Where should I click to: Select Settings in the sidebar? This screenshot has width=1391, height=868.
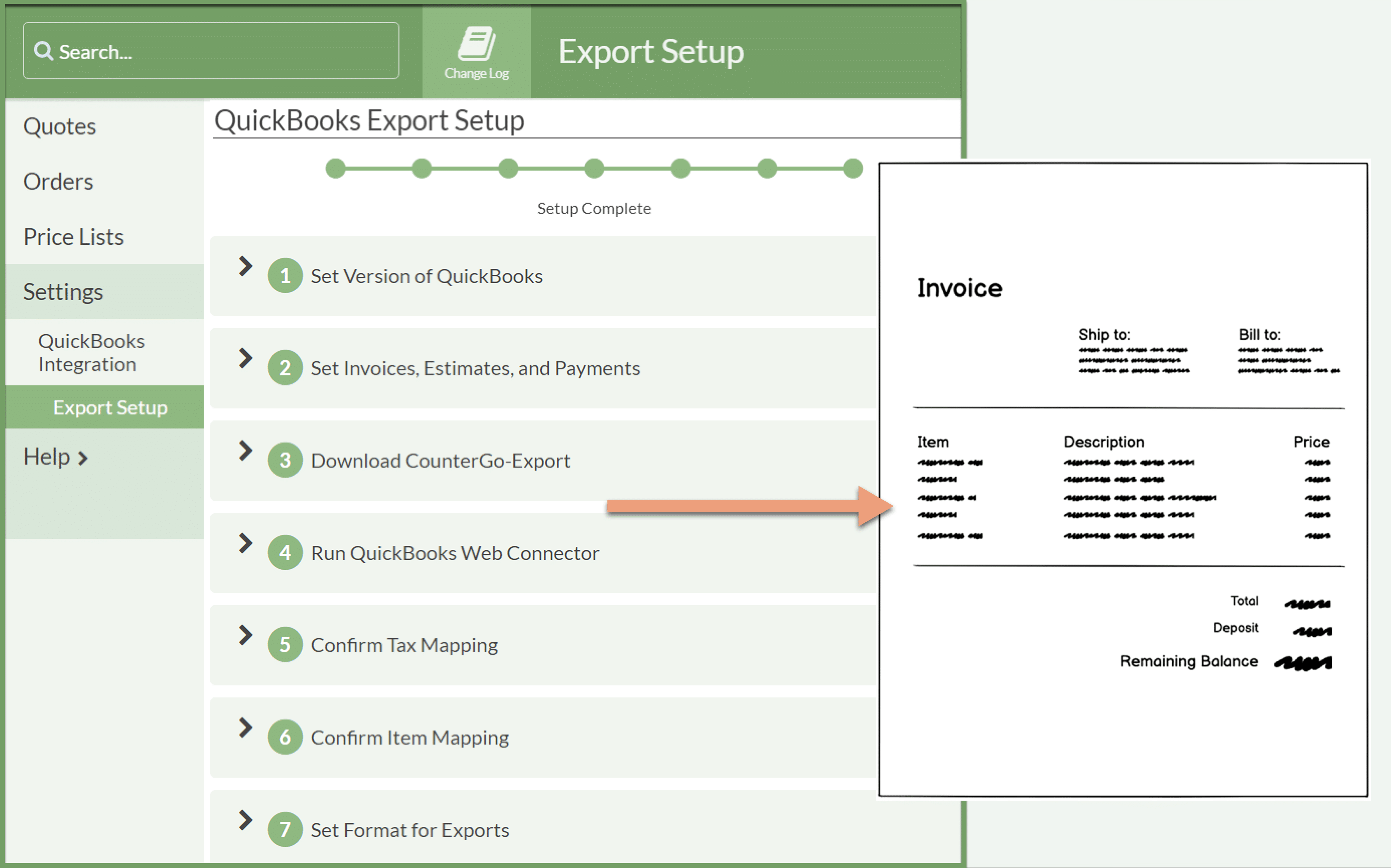click(104, 292)
